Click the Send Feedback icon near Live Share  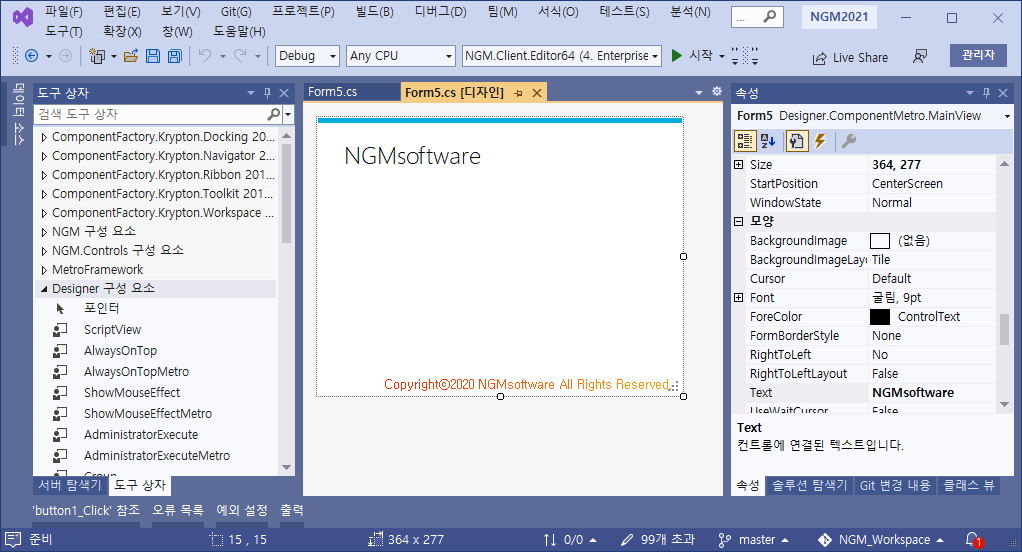click(920, 57)
